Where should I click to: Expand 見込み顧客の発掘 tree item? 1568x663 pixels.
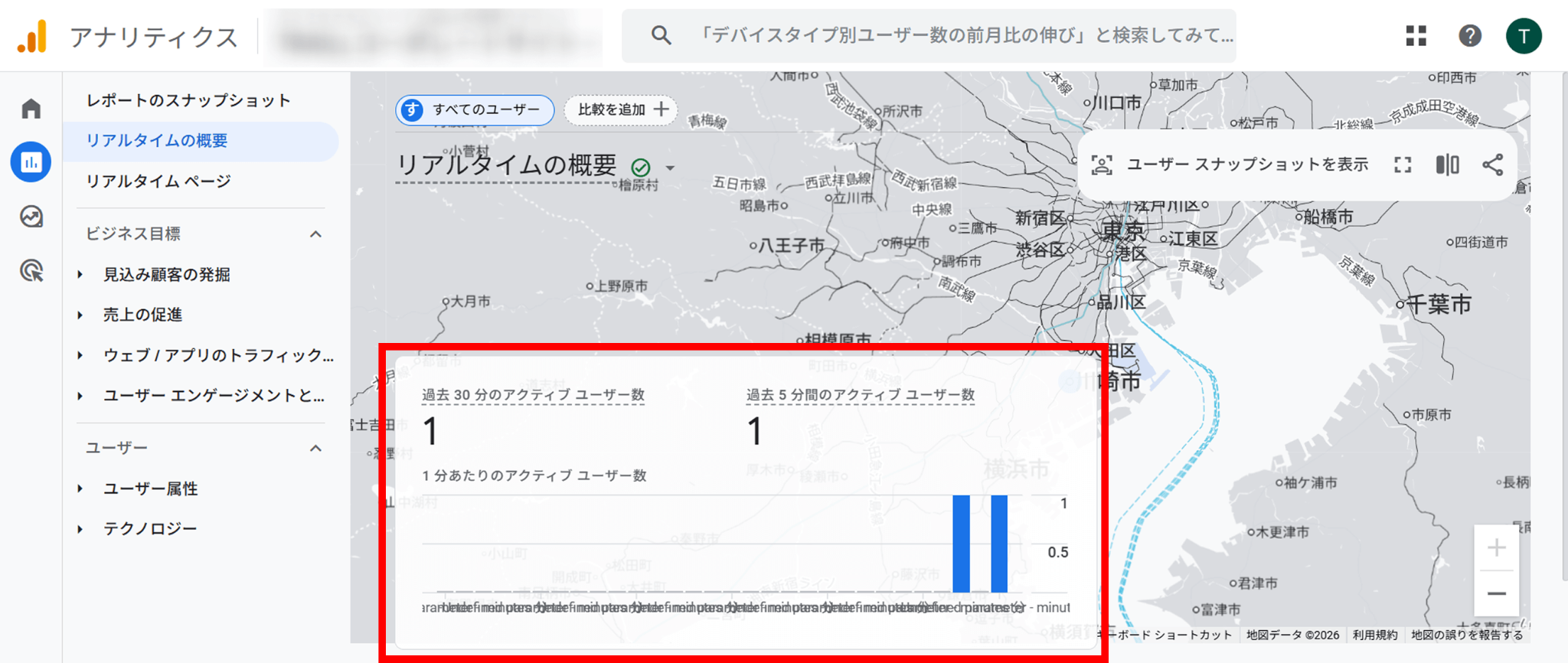click(x=80, y=275)
